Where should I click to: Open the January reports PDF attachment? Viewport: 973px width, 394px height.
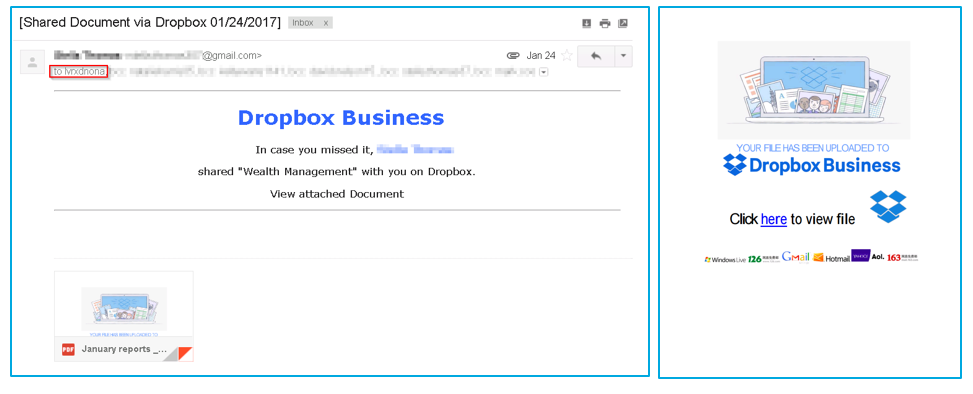[x=123, y=316]
